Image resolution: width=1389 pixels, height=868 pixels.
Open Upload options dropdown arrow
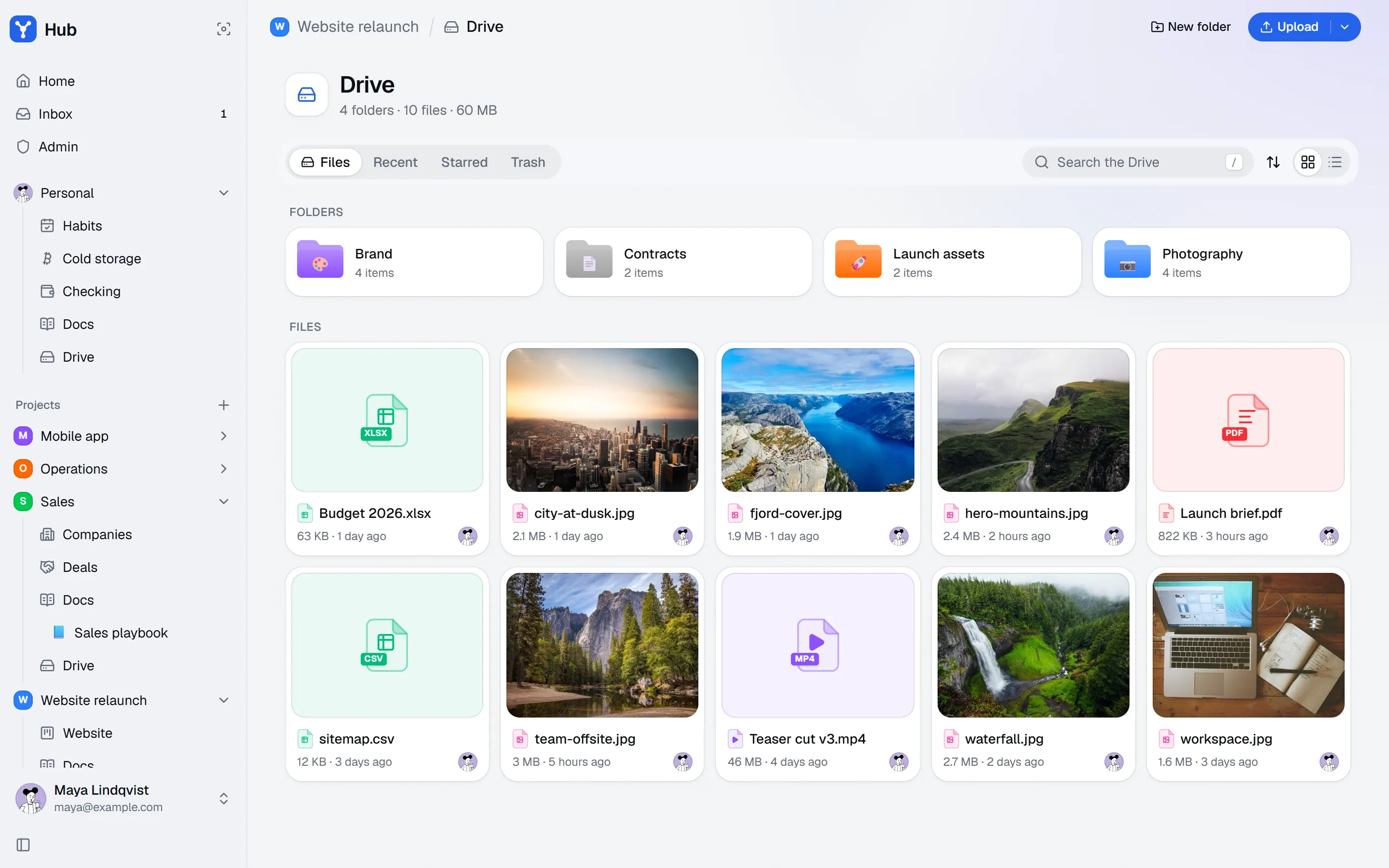(x=1345, y=27)
